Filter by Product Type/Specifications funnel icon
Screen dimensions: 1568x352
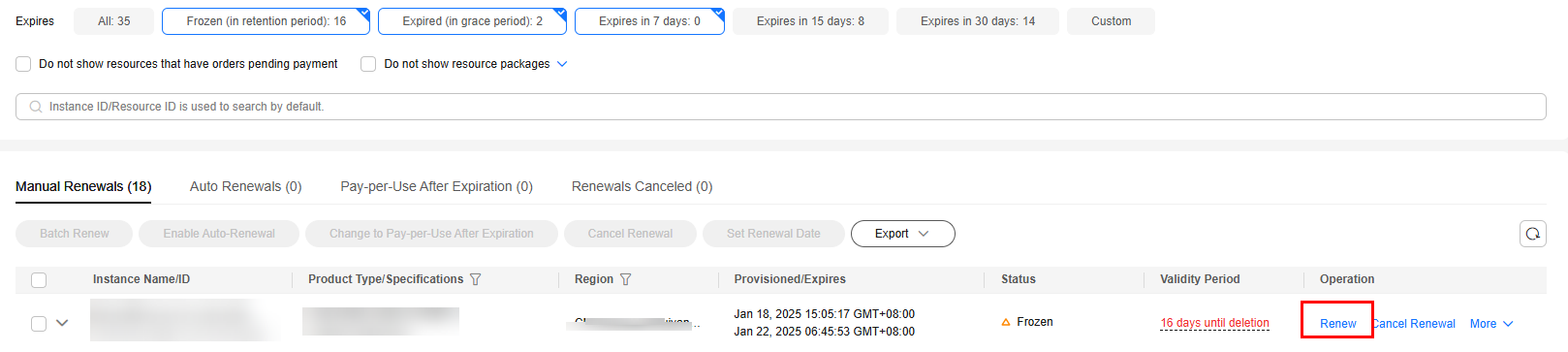click(475, 279)
